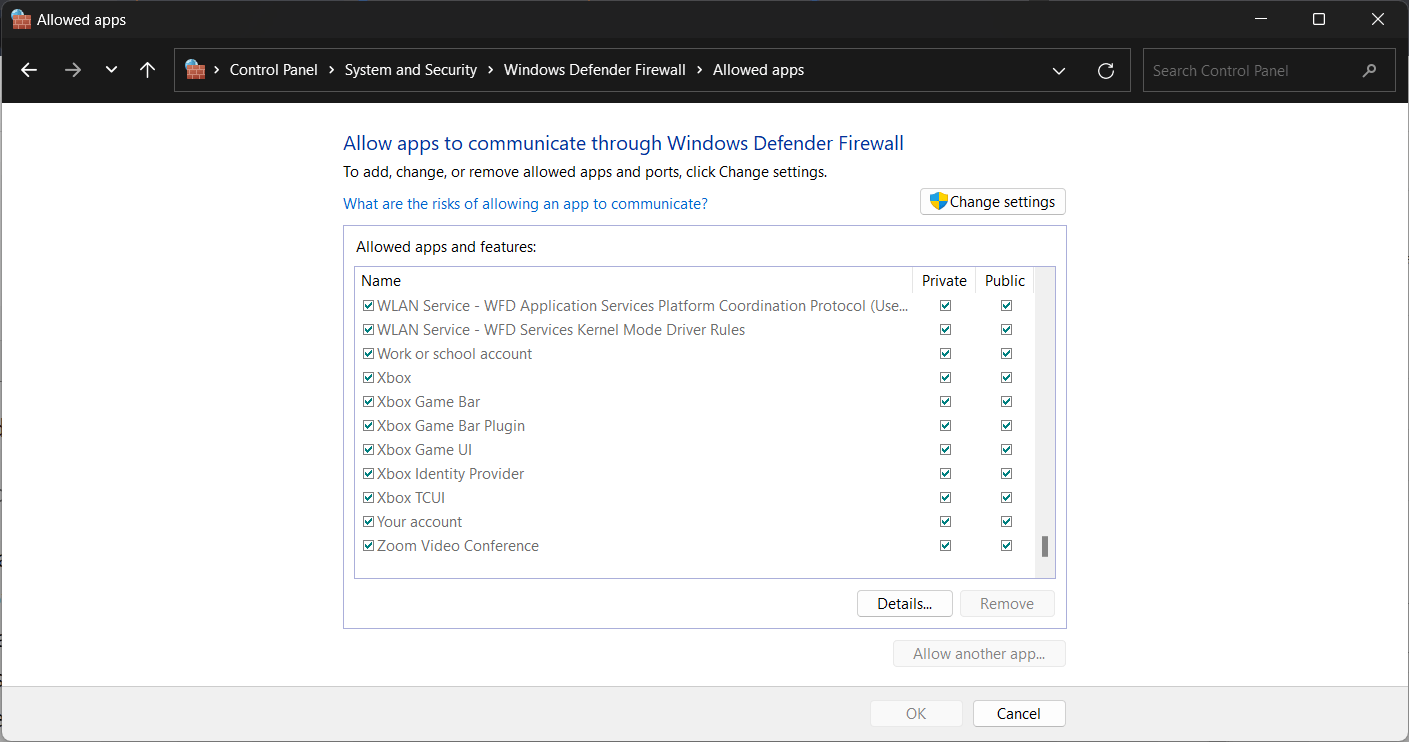Screen dimensions: 1409x742
Task: Select Allowed apps breadcrumb
Action: 758,70
